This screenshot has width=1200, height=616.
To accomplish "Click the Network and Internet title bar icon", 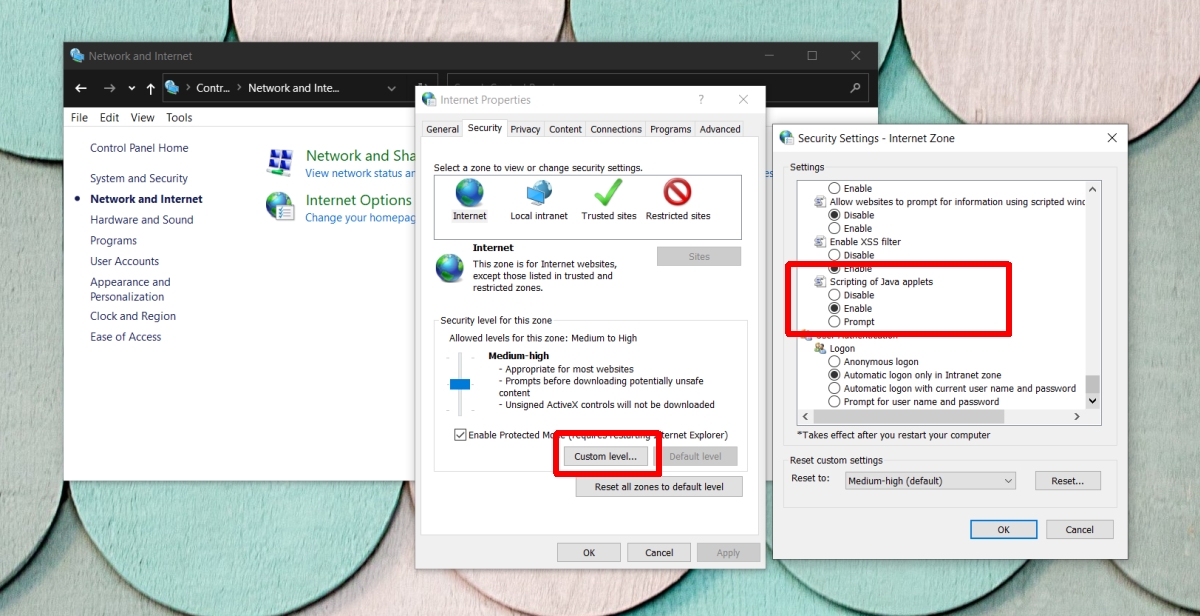I will [77, 56].
